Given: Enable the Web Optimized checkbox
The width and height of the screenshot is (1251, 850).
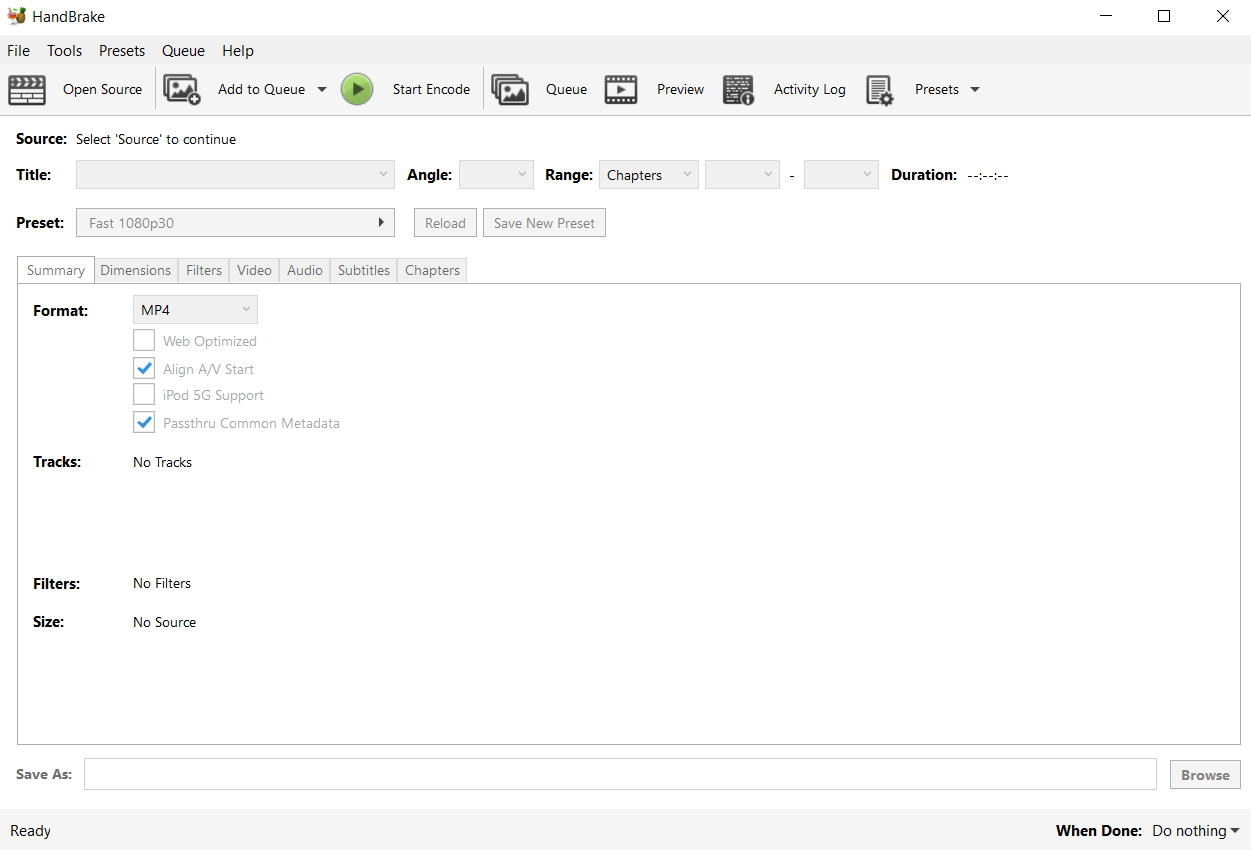Looking at the screenshot, I should (144, 340).
